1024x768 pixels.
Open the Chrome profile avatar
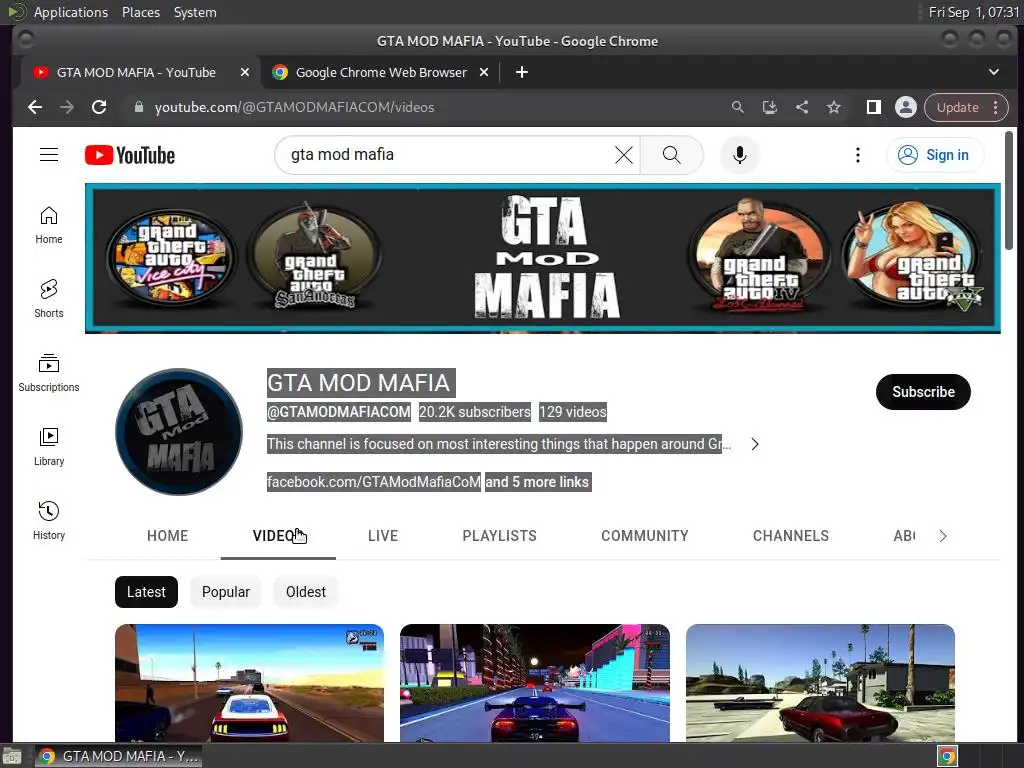click(906, 107)
